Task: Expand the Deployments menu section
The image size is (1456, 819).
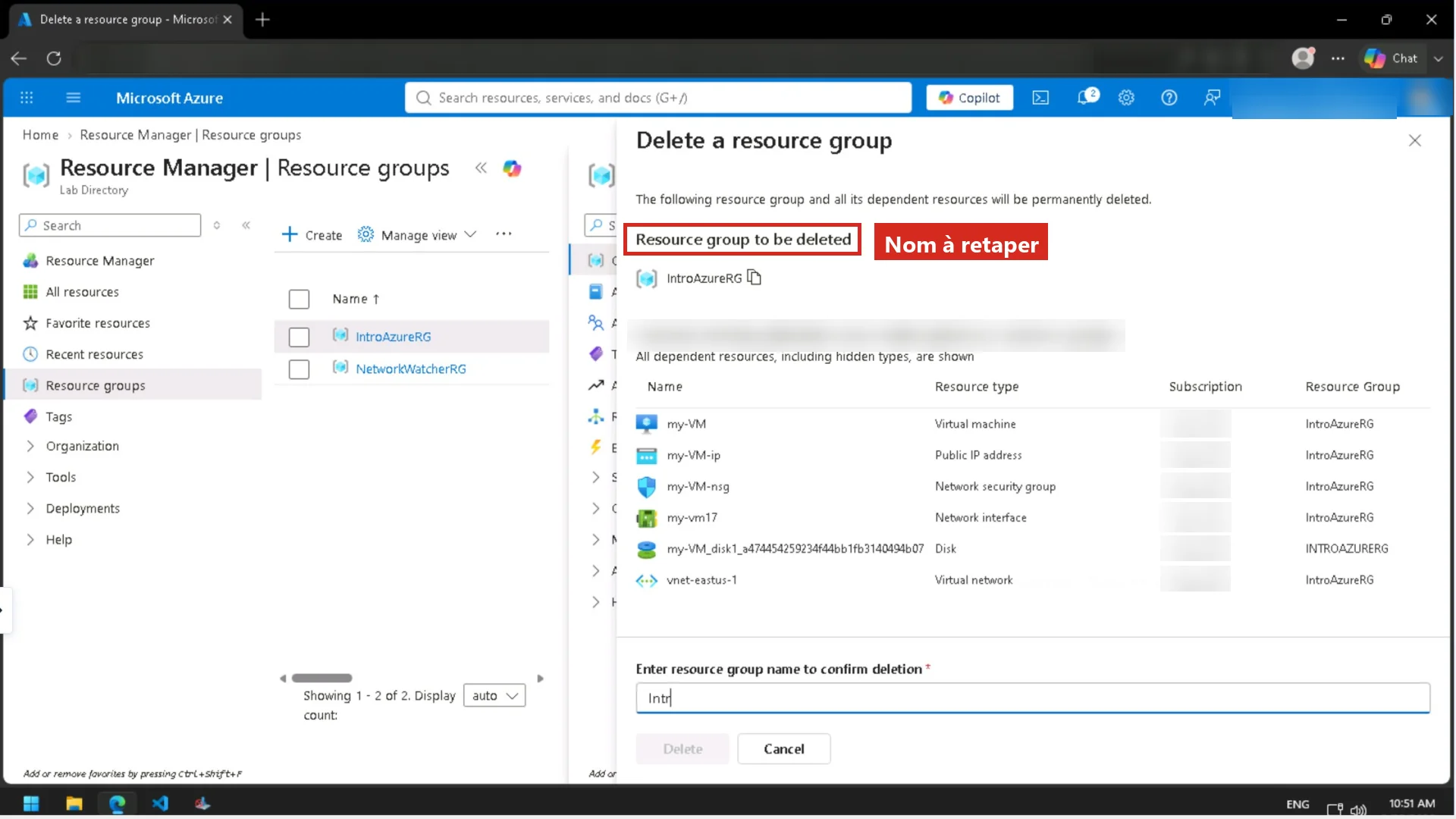Action: pos(30,508)
